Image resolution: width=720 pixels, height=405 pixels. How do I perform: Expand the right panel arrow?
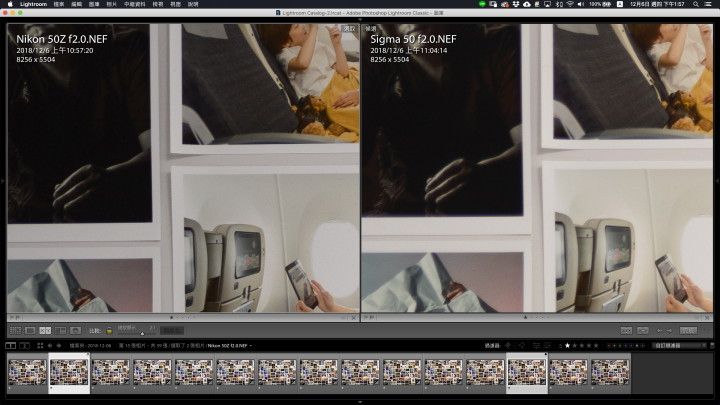[718, 181]
